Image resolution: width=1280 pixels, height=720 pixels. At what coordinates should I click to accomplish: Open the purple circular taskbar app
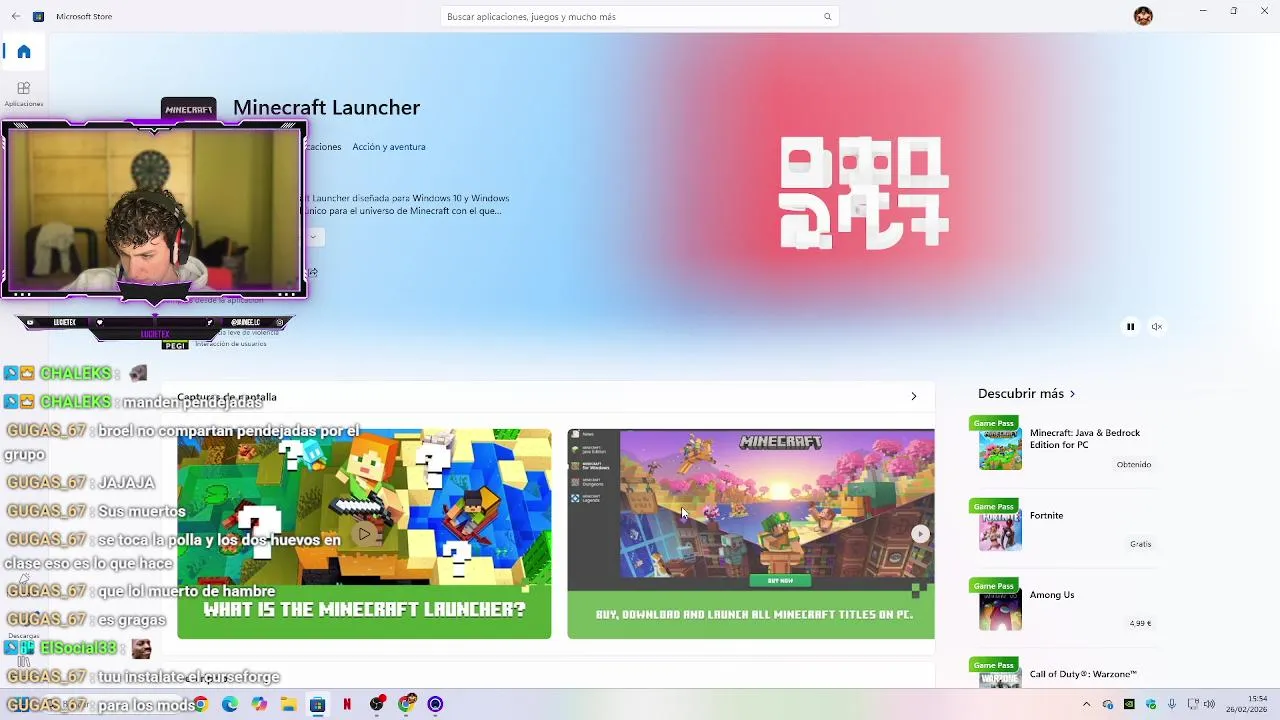pos(435,704)
